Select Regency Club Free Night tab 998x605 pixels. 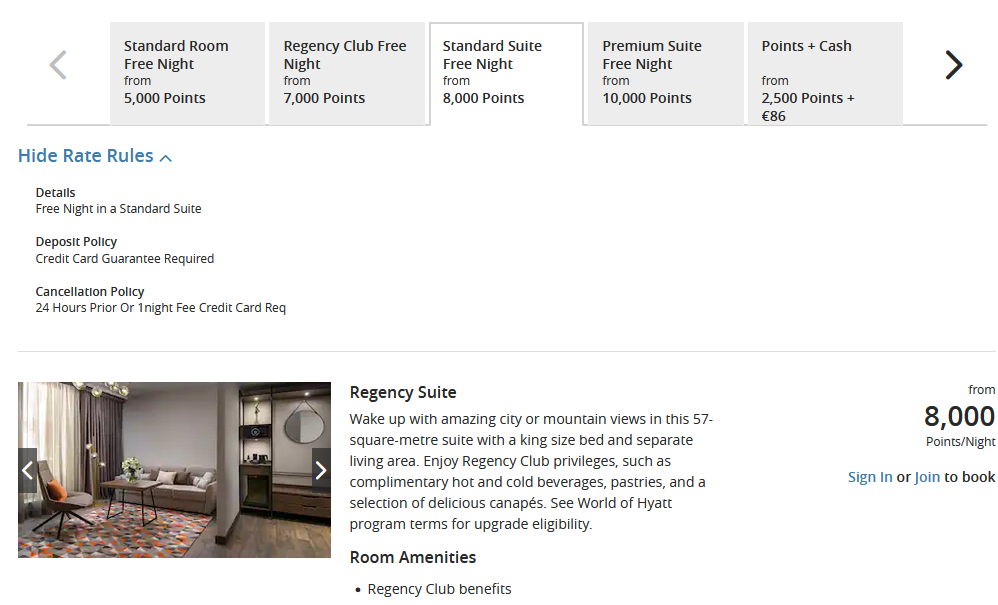346,73
